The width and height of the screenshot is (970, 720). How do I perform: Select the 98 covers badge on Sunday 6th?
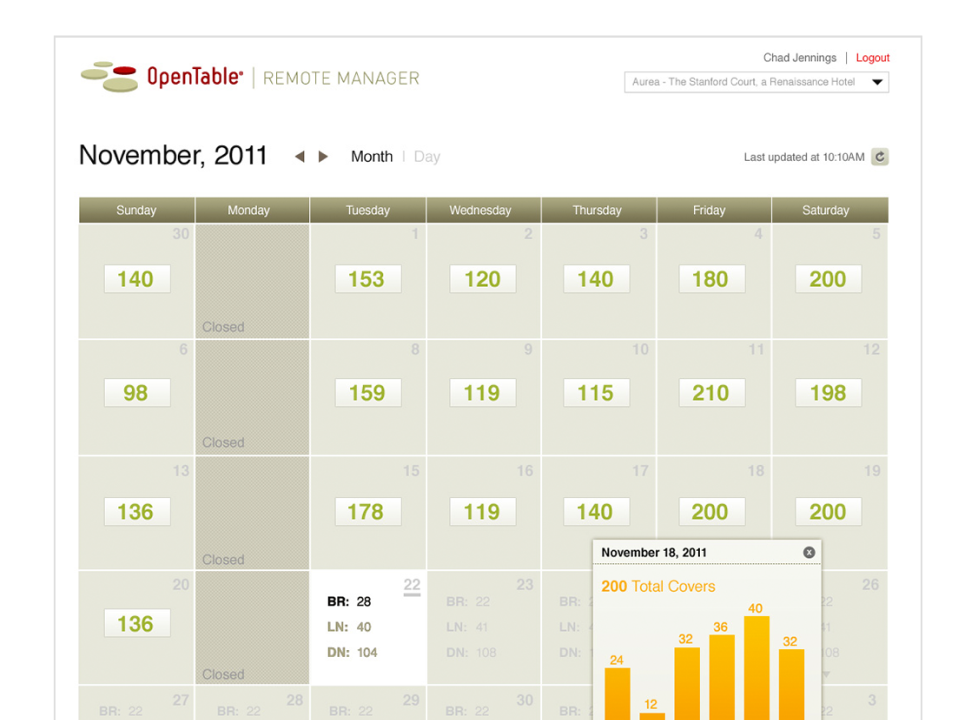[x=136, y=393]
